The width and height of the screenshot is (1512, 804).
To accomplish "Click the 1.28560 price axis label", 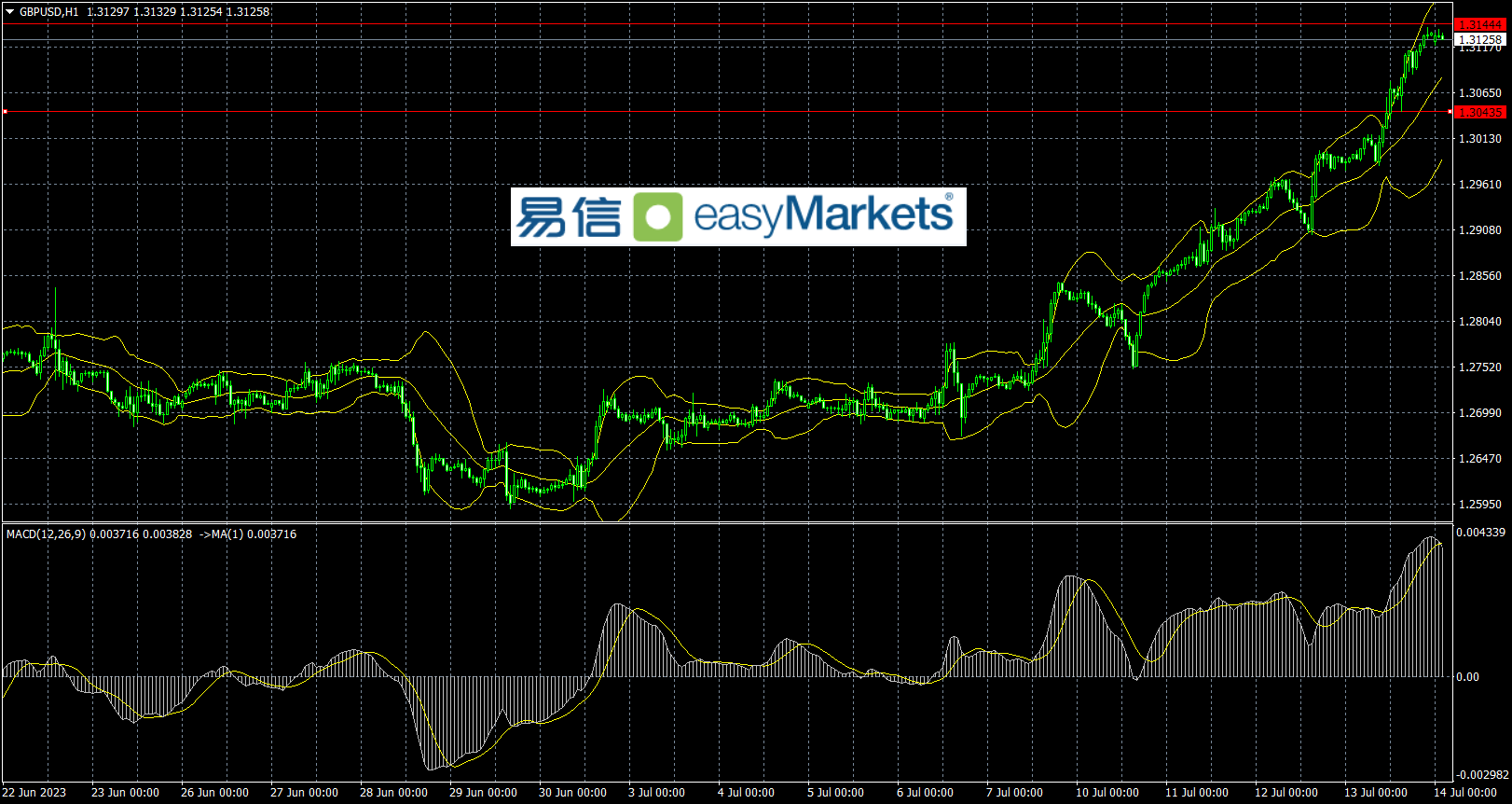I will tap(1480, 276).
